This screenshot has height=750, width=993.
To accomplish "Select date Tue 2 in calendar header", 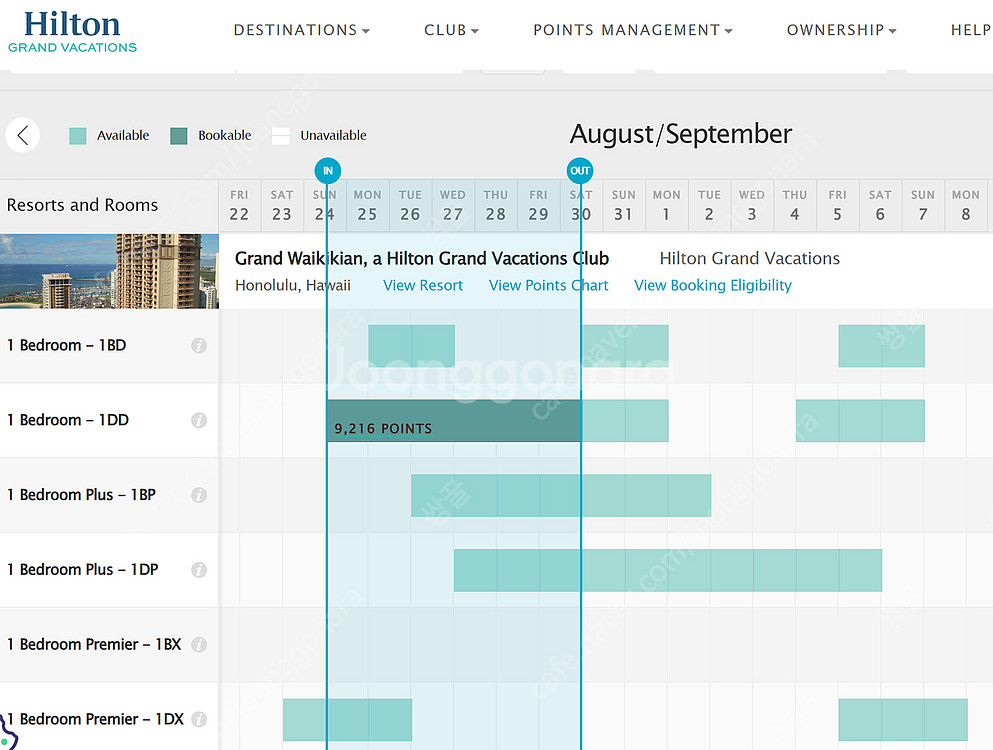I will [709, 205].
